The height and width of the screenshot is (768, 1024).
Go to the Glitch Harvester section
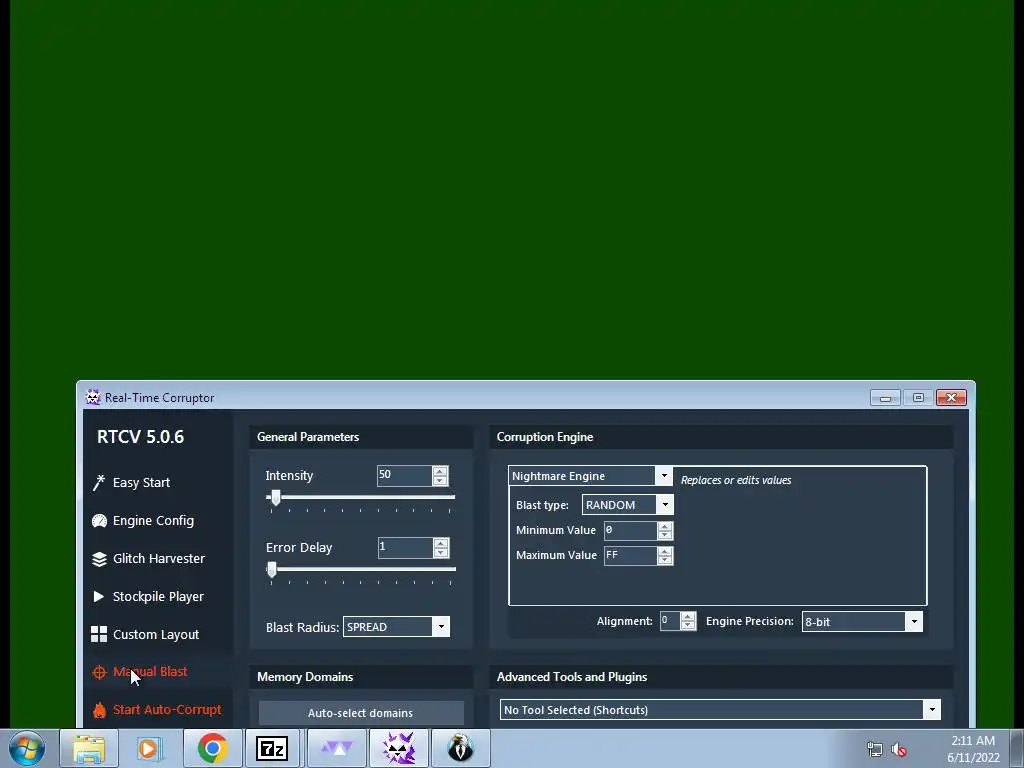pos(159,558)
